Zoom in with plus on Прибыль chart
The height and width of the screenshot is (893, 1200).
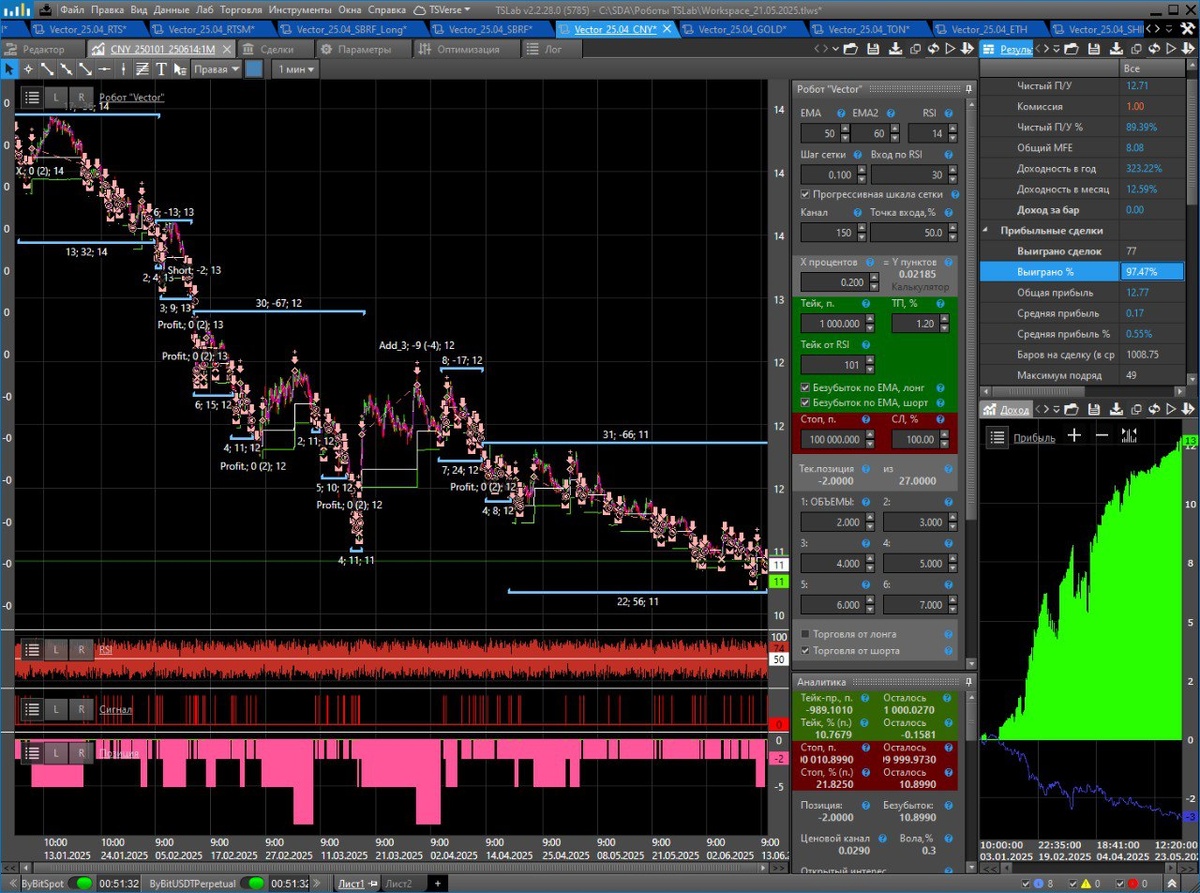click(x=1074, y=435)
